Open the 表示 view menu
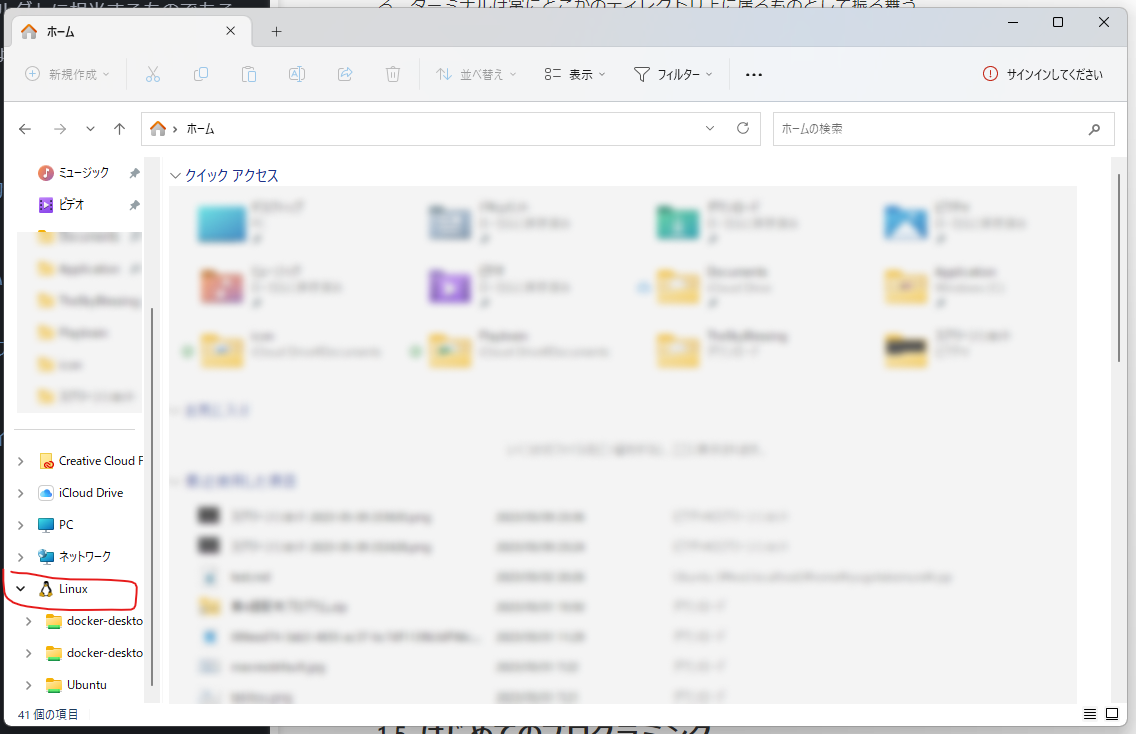This screenshot has width=1136, height=734. click(x=575, y=74)
